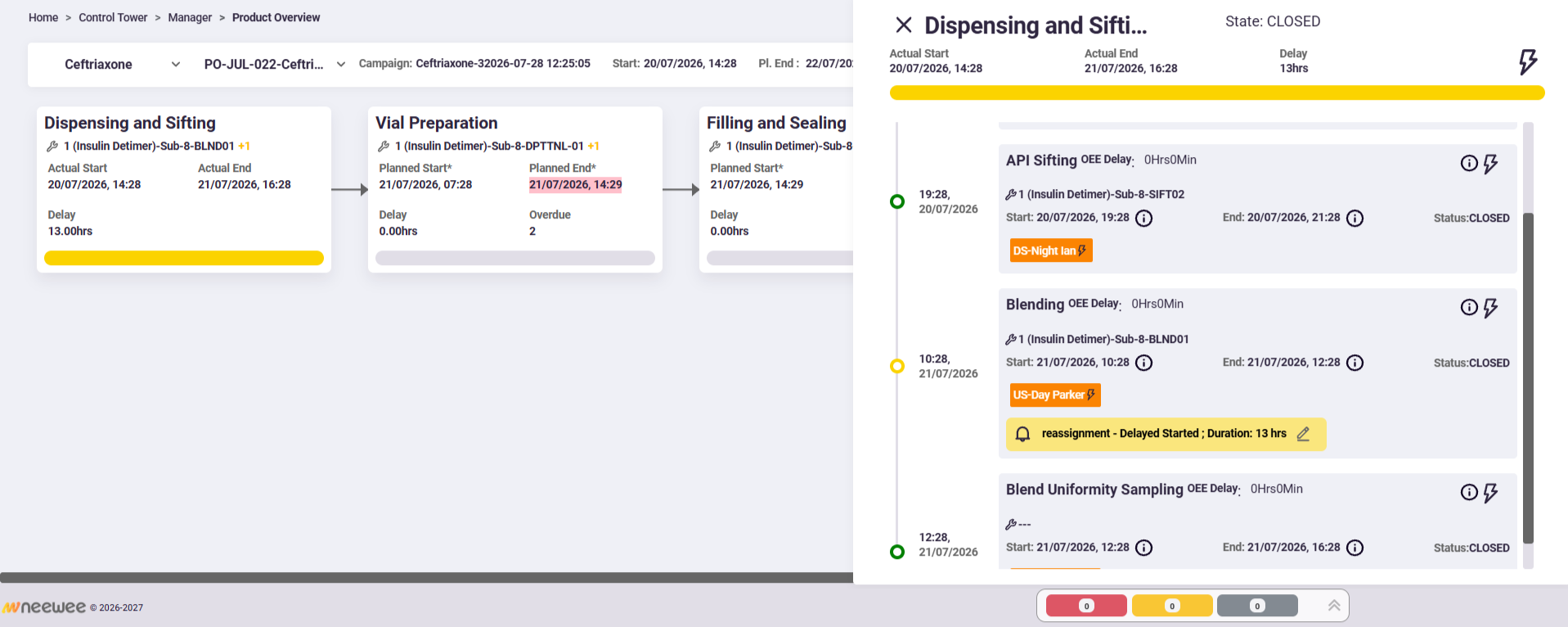This screenshot has height=627, width=1568.
Task: Open info icon on Blend Uniformity Sampling header
Action: coord(1469,493)
